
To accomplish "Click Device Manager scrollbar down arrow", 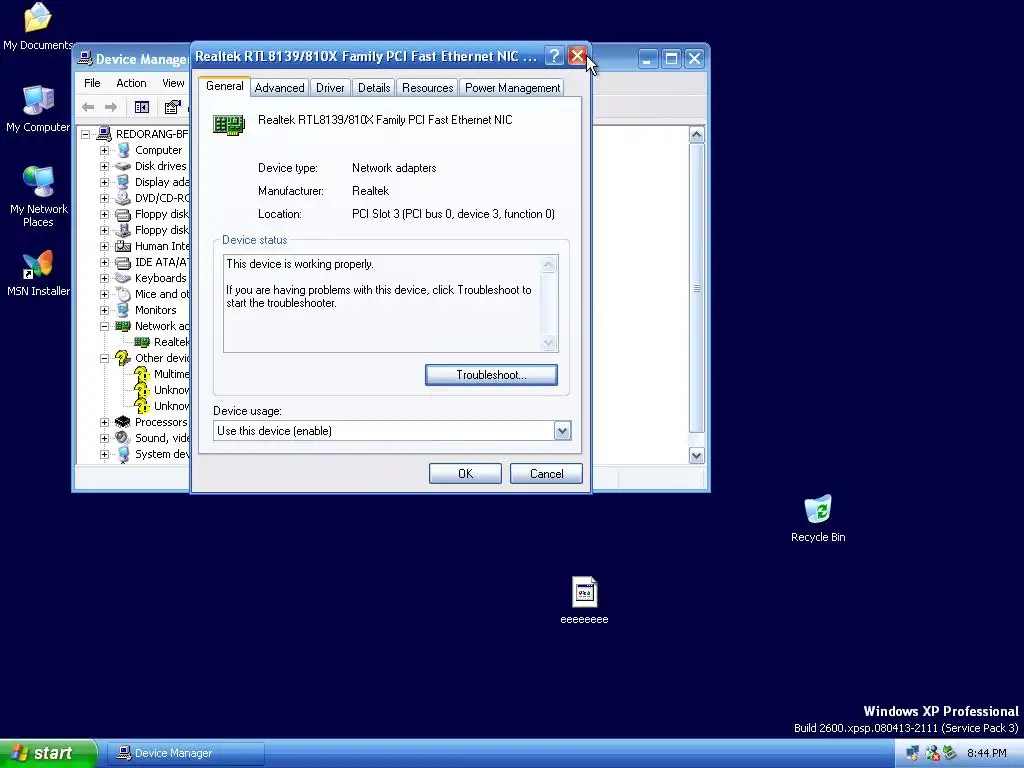I will tap(697, 456).
